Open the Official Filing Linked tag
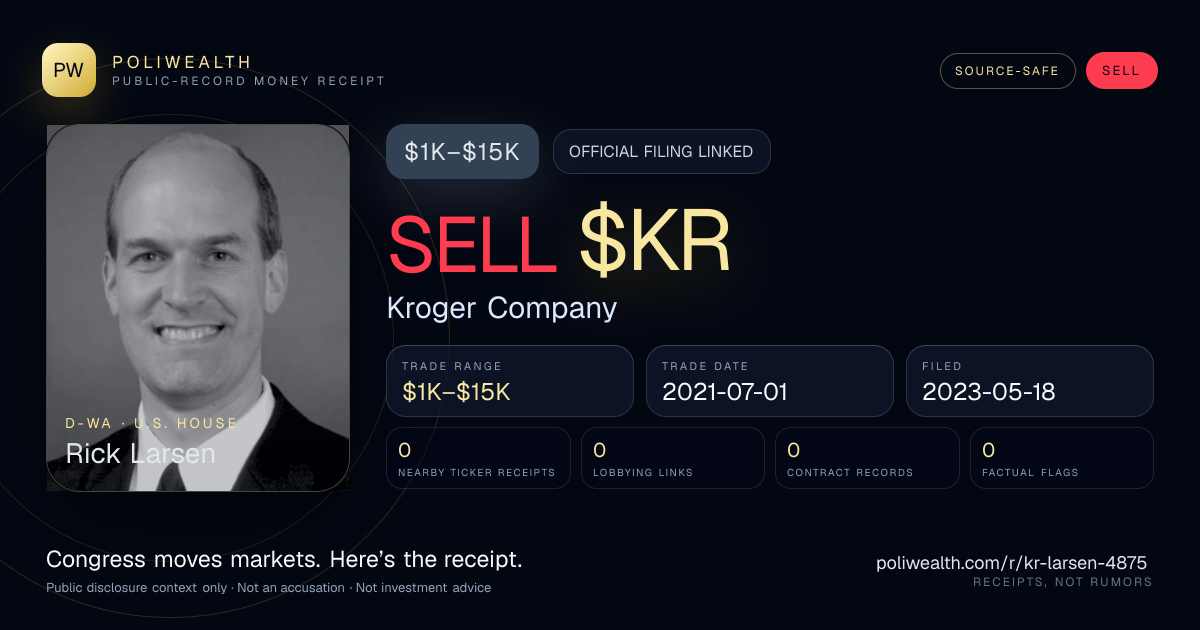The height and width of the screenshot is (630, 1200). coord(661,152)
